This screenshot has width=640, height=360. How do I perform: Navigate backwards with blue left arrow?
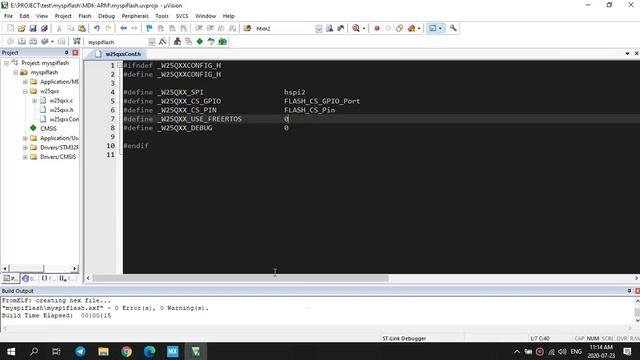[x=123, y=28]
